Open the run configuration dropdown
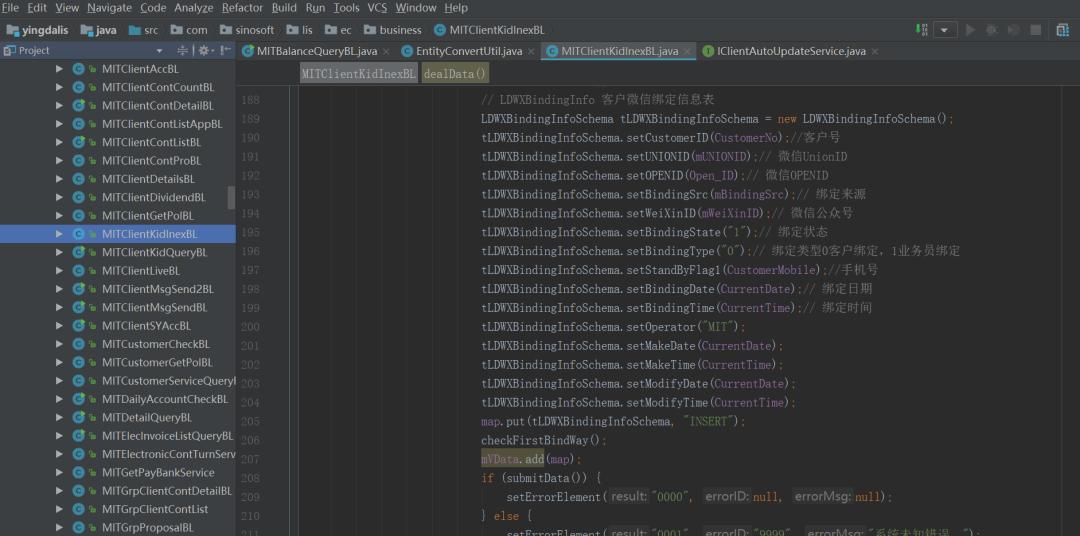The width and height of the screenshot is (1080, 536). pos(945,30)
